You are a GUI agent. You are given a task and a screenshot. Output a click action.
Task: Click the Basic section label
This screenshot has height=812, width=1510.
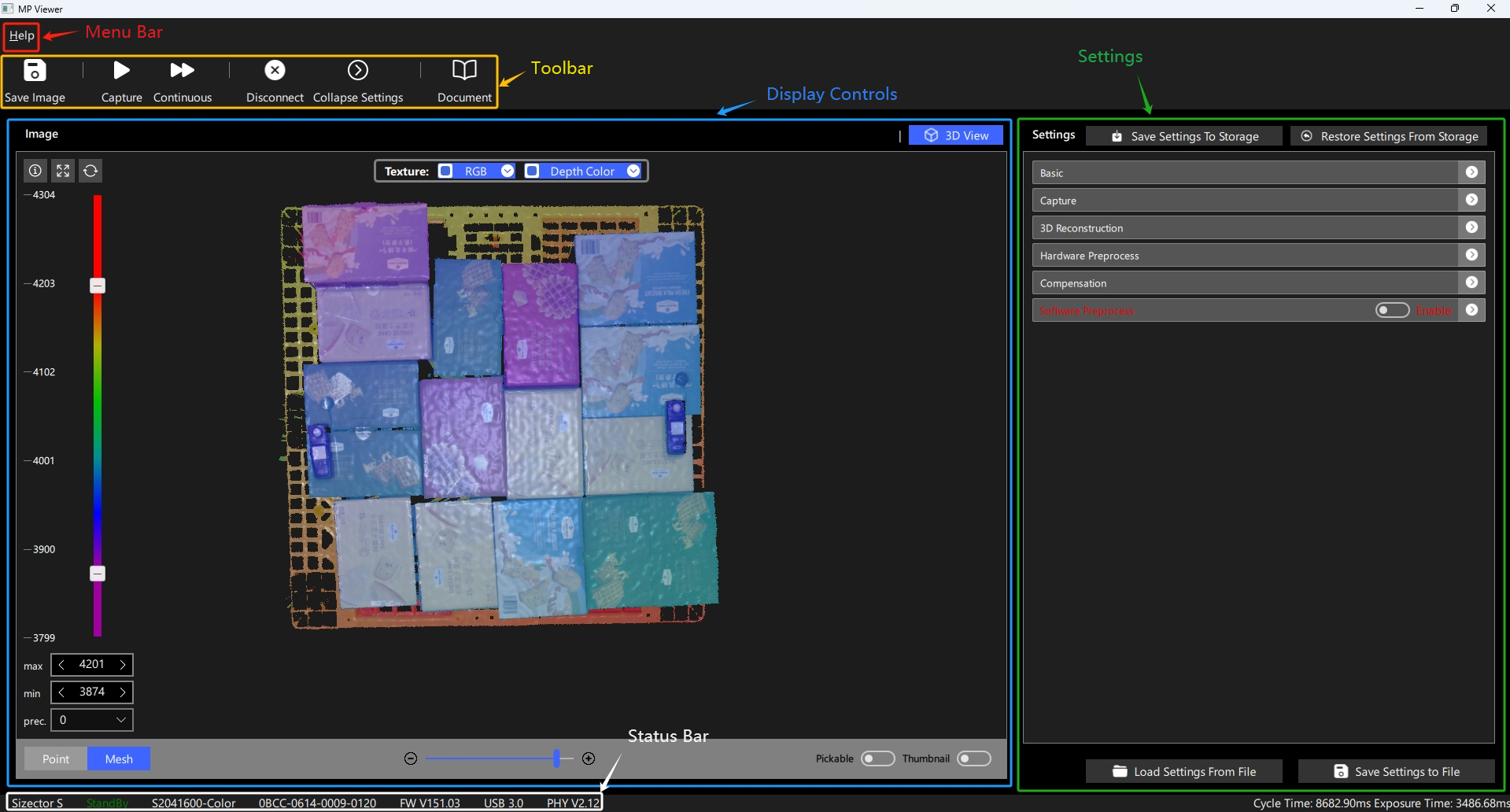(x=1051, y=172)
